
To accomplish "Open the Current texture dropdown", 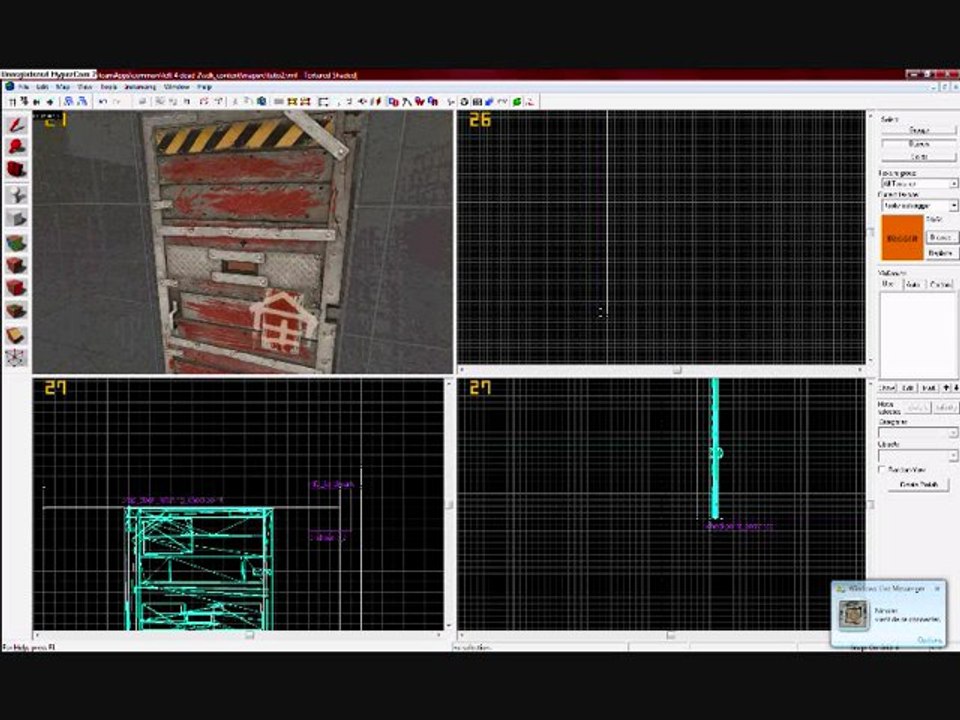I will [x=919, y=206].
